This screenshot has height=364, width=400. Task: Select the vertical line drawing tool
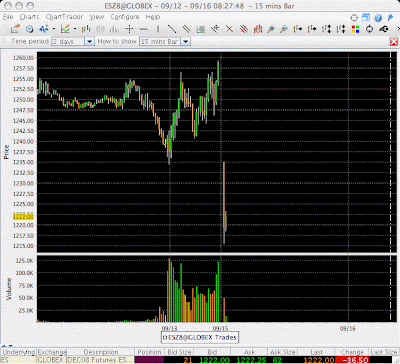click(158, 29)
